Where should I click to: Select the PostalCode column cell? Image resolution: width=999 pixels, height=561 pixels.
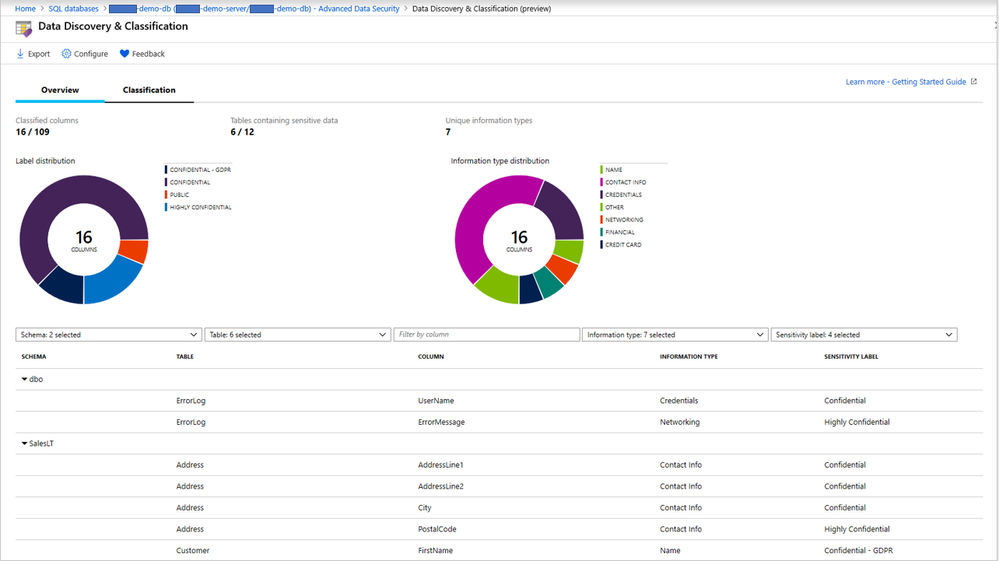437,529
